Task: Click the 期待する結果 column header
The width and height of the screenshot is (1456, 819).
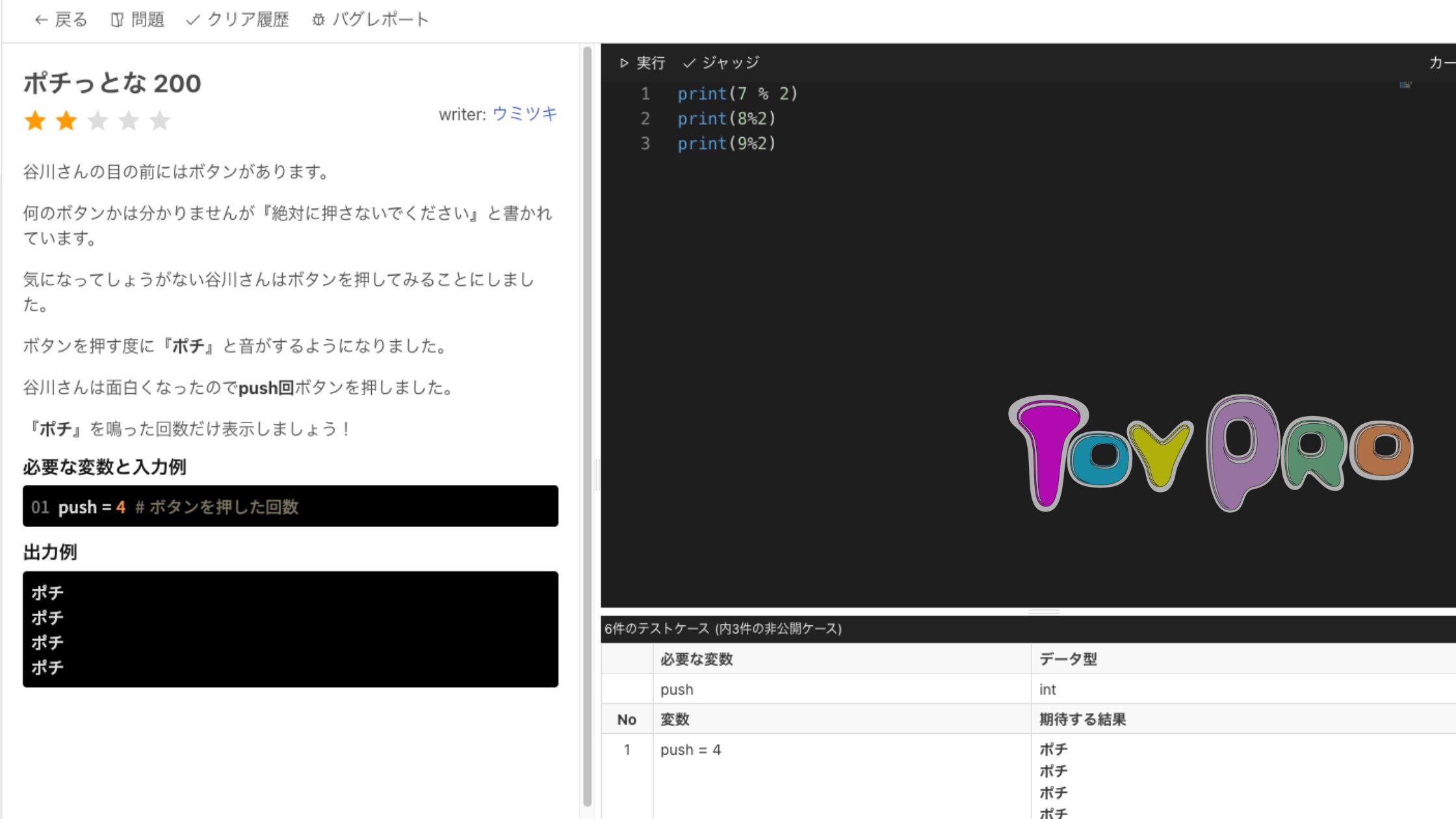Action: pyautogui.click(x=1082, y=719)
